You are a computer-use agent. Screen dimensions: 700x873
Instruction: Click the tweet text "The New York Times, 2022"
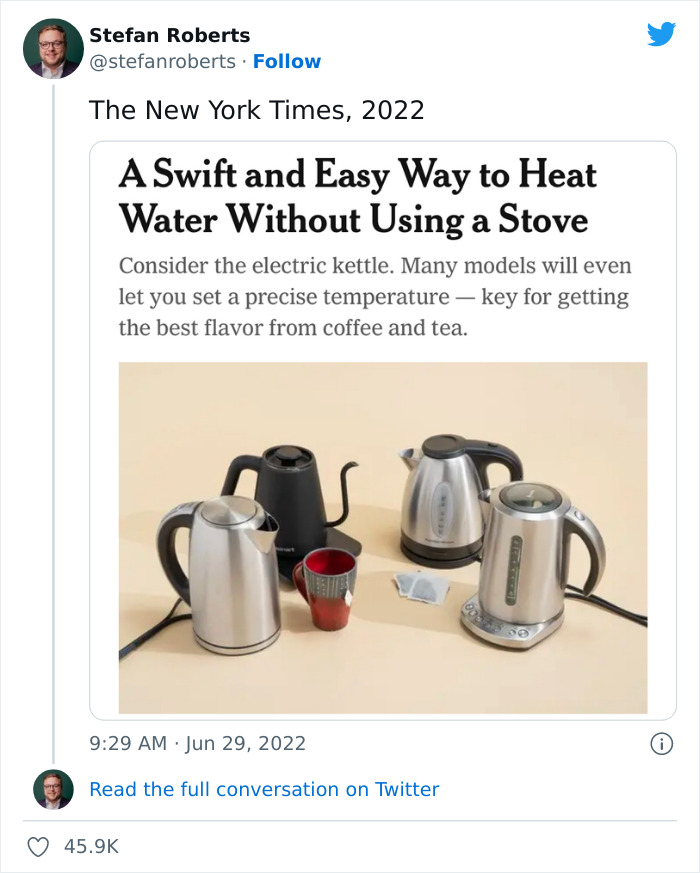pos(257,110)
